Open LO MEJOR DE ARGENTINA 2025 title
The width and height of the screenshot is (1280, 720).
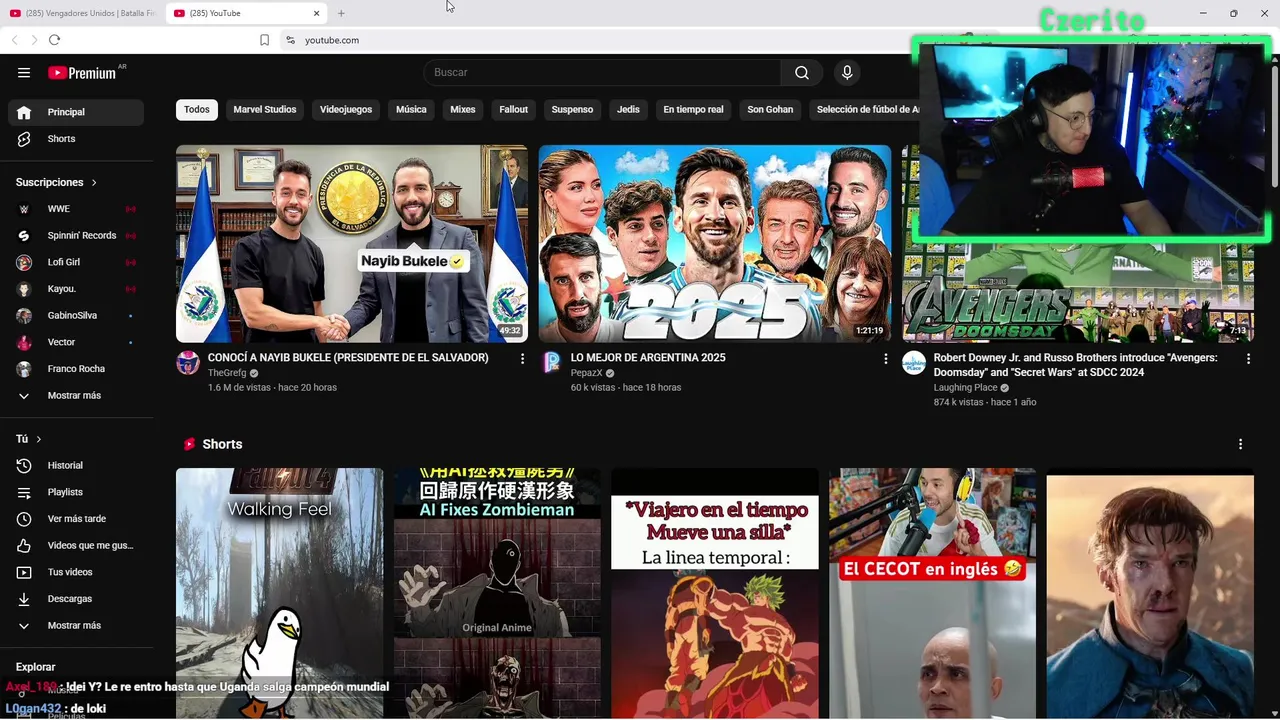(648, 358)
